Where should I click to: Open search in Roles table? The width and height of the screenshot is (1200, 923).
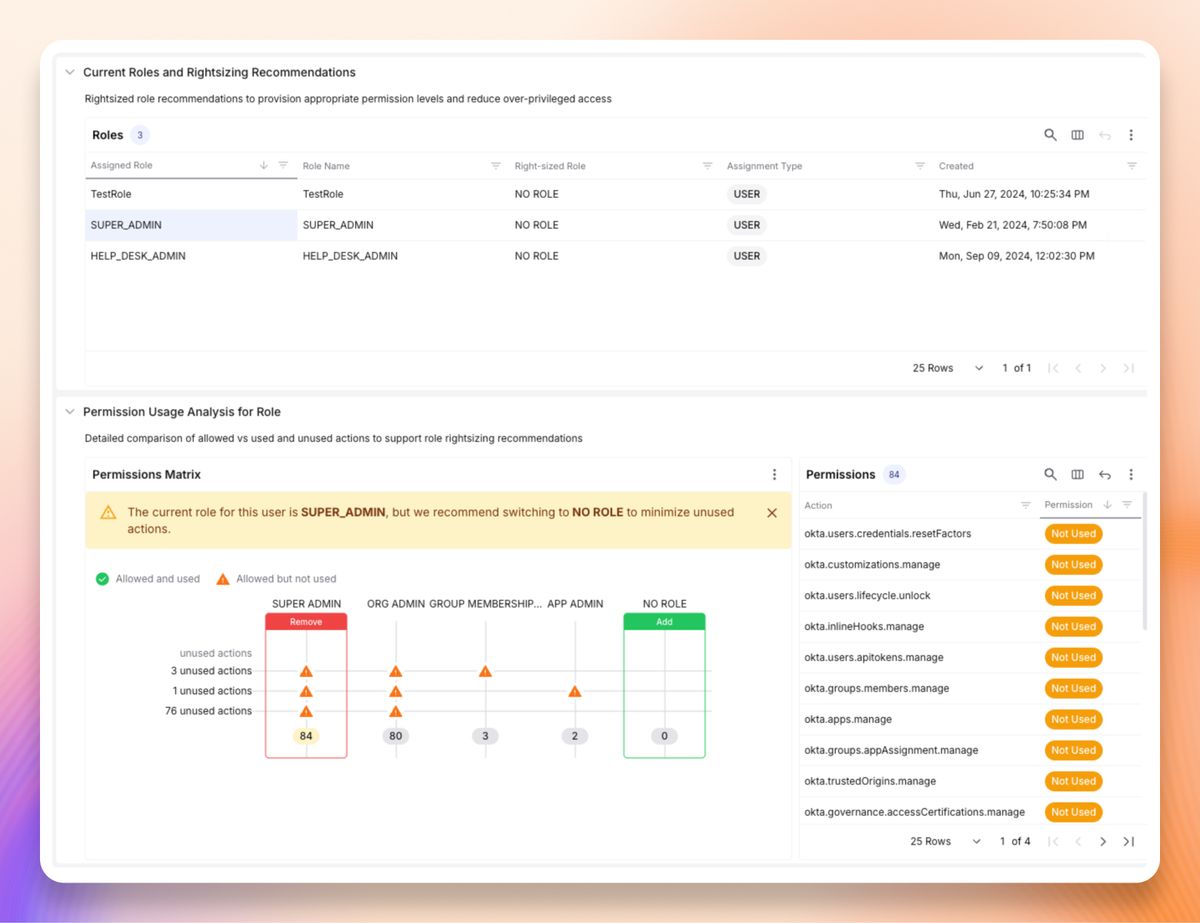(x=1050, y=135)
